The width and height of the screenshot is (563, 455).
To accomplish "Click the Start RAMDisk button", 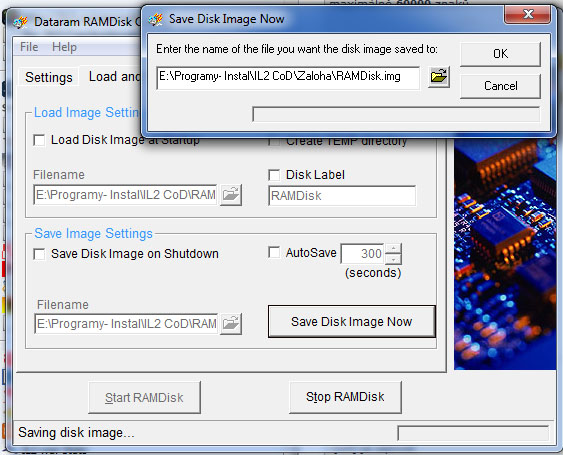I will click(144, 398).
